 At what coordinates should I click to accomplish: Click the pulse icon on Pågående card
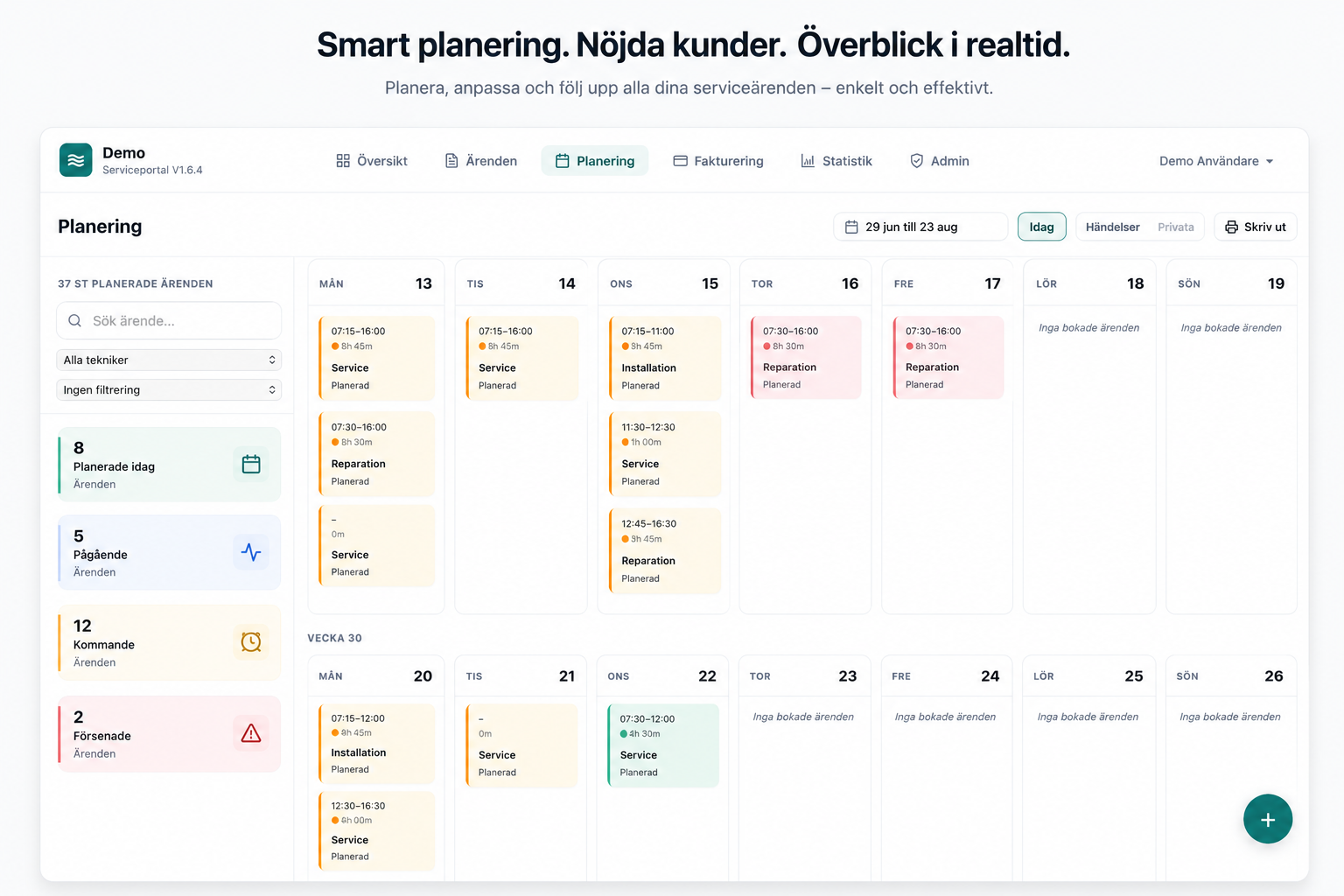click(x=251, y=552)
